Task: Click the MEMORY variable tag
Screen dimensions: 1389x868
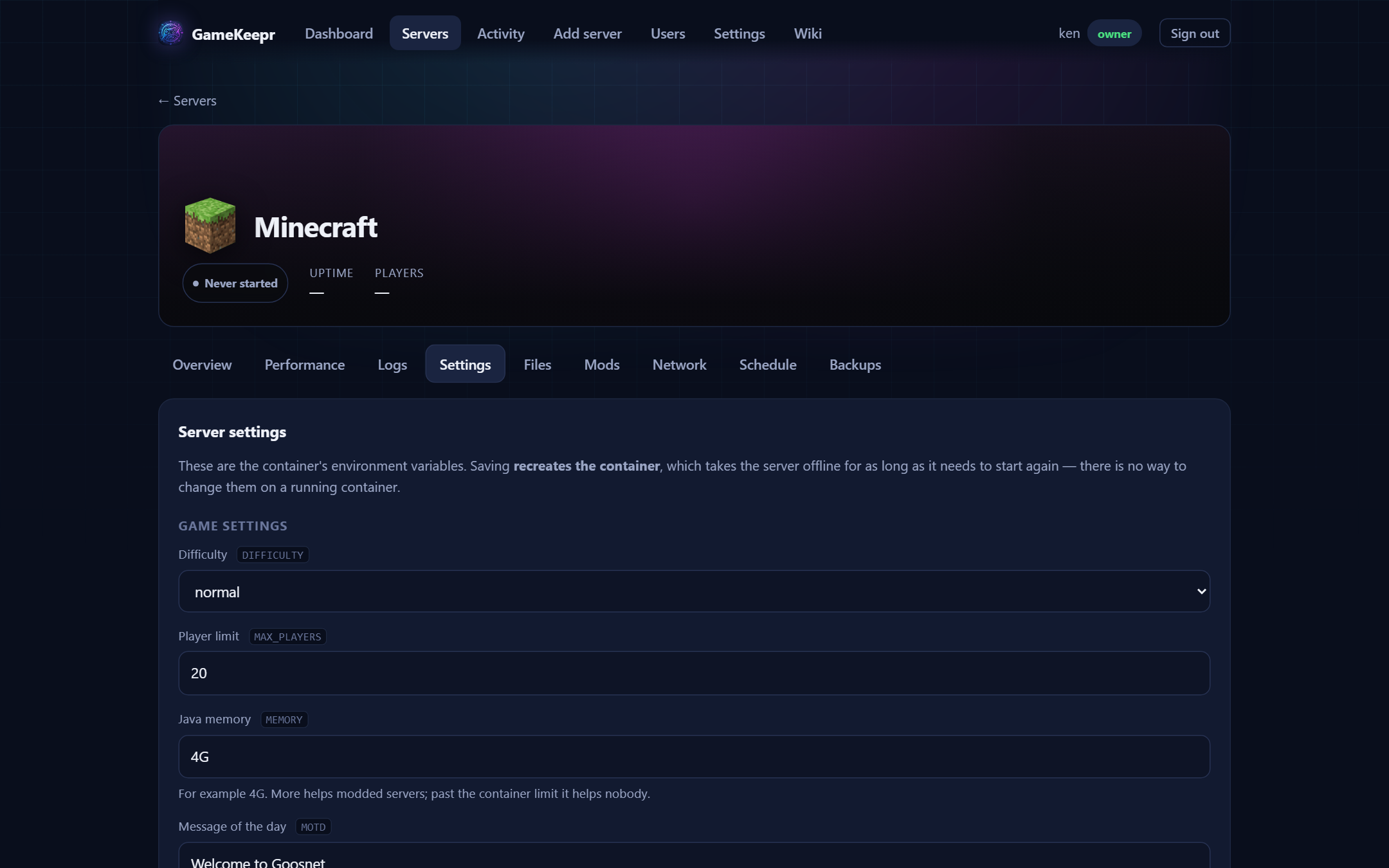Action: [284, 719]
